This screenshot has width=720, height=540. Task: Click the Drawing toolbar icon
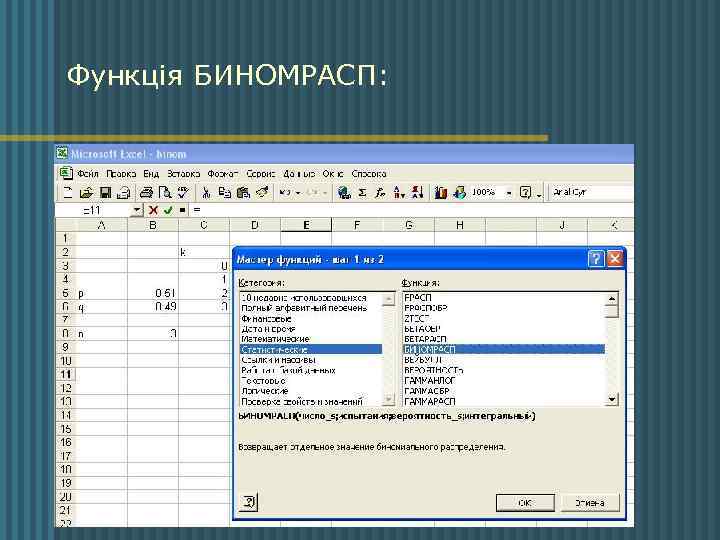(x=459, y=192)
